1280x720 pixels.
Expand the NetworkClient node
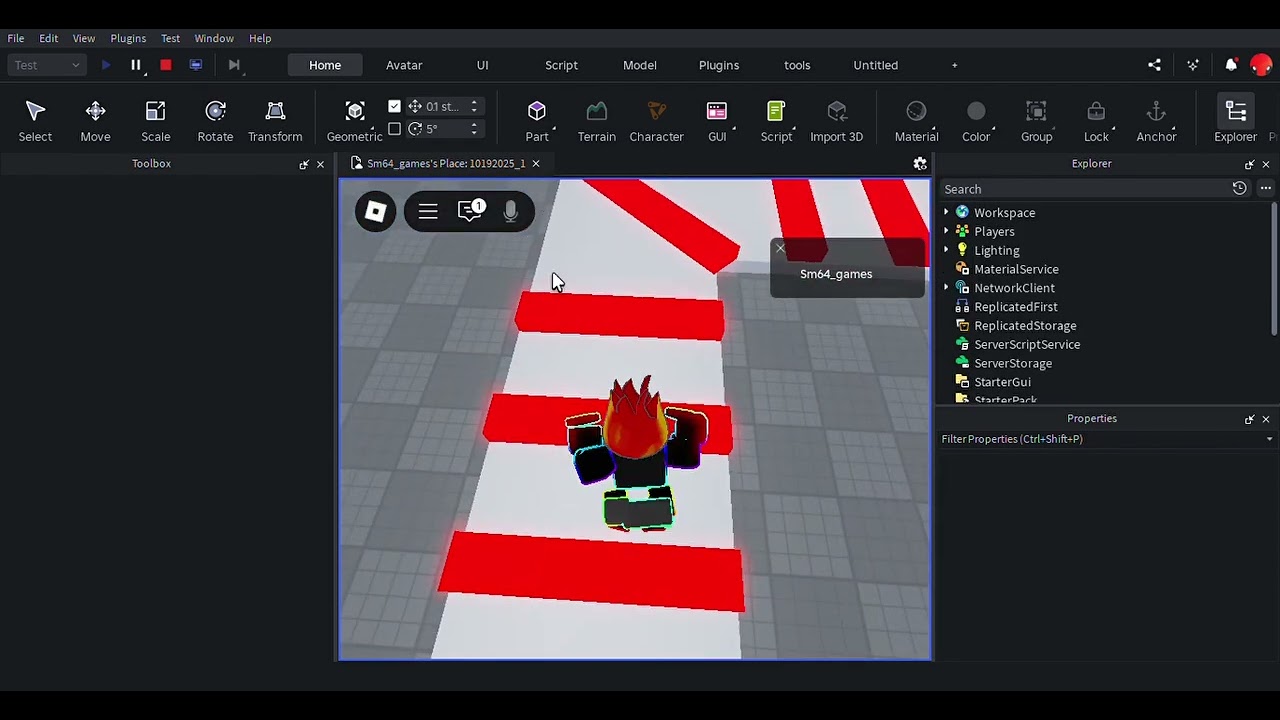[946, 288]
